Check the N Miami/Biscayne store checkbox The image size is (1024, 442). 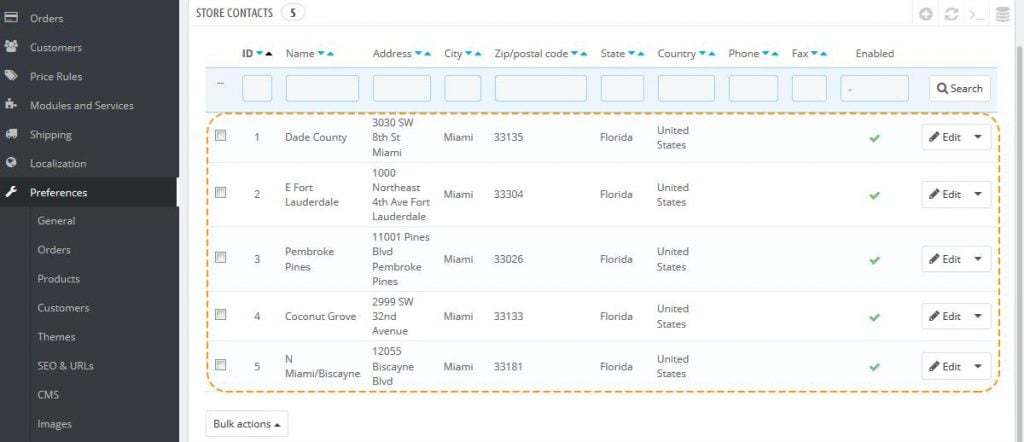pos(221,365)
